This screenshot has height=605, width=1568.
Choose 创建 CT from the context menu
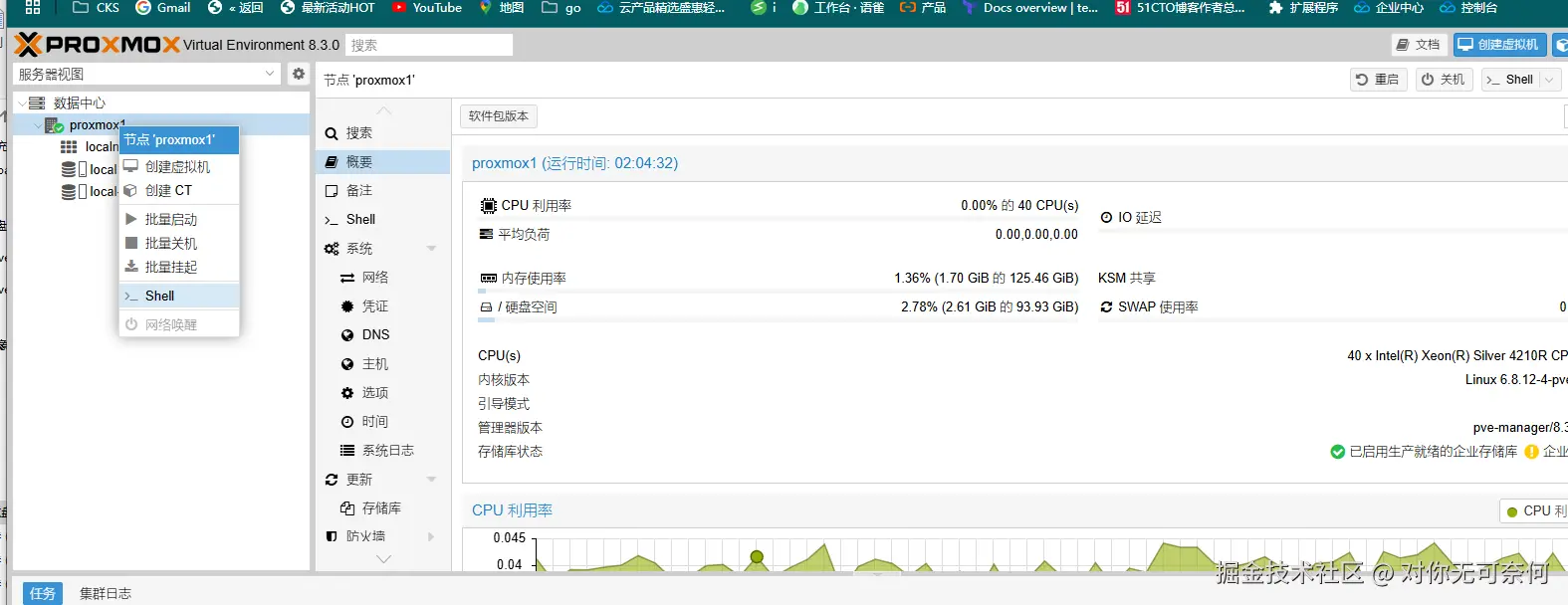(x=179, y=191)
